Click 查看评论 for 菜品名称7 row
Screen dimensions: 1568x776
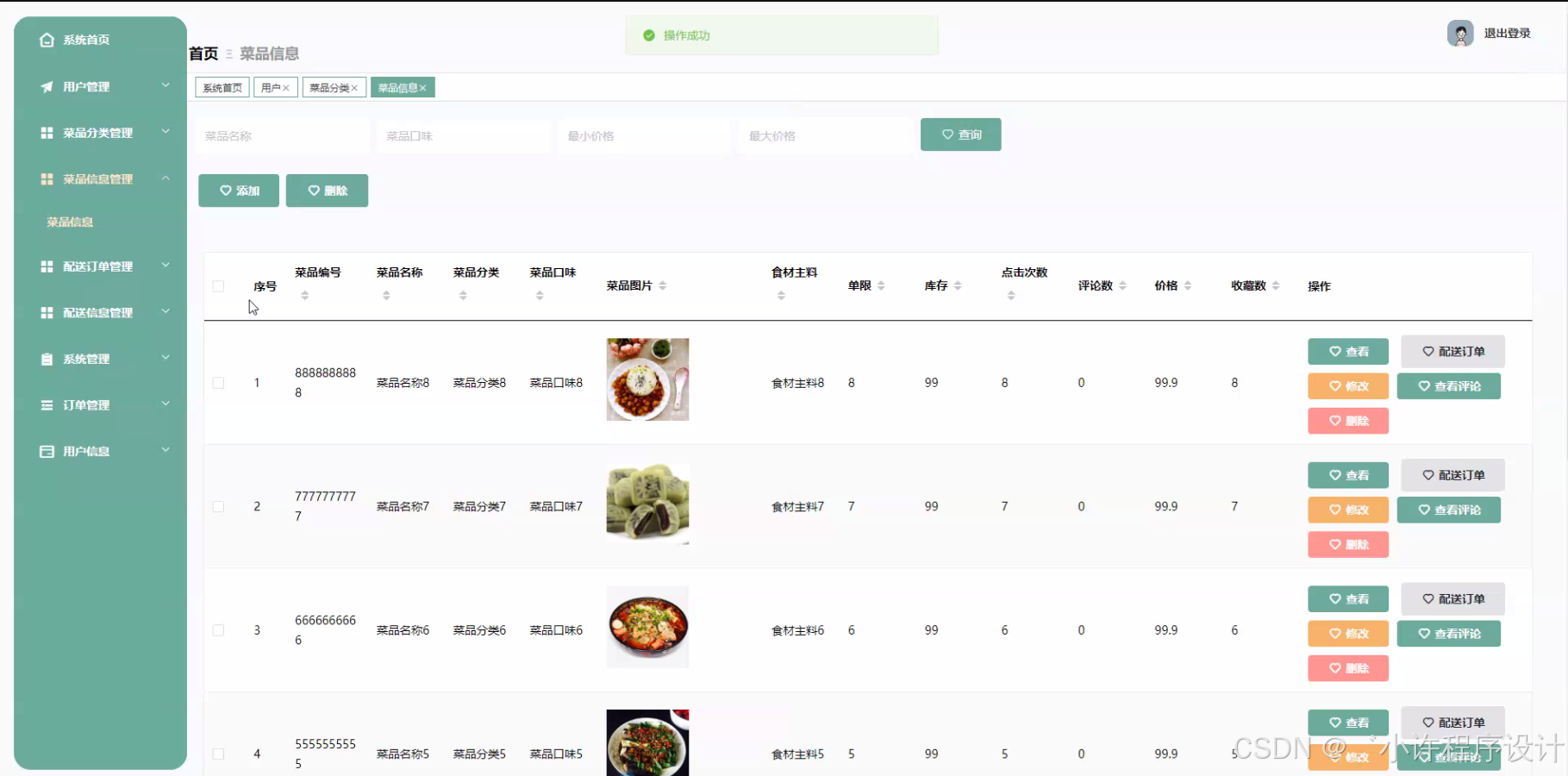pyautogui.click(x=1449, y=510)
